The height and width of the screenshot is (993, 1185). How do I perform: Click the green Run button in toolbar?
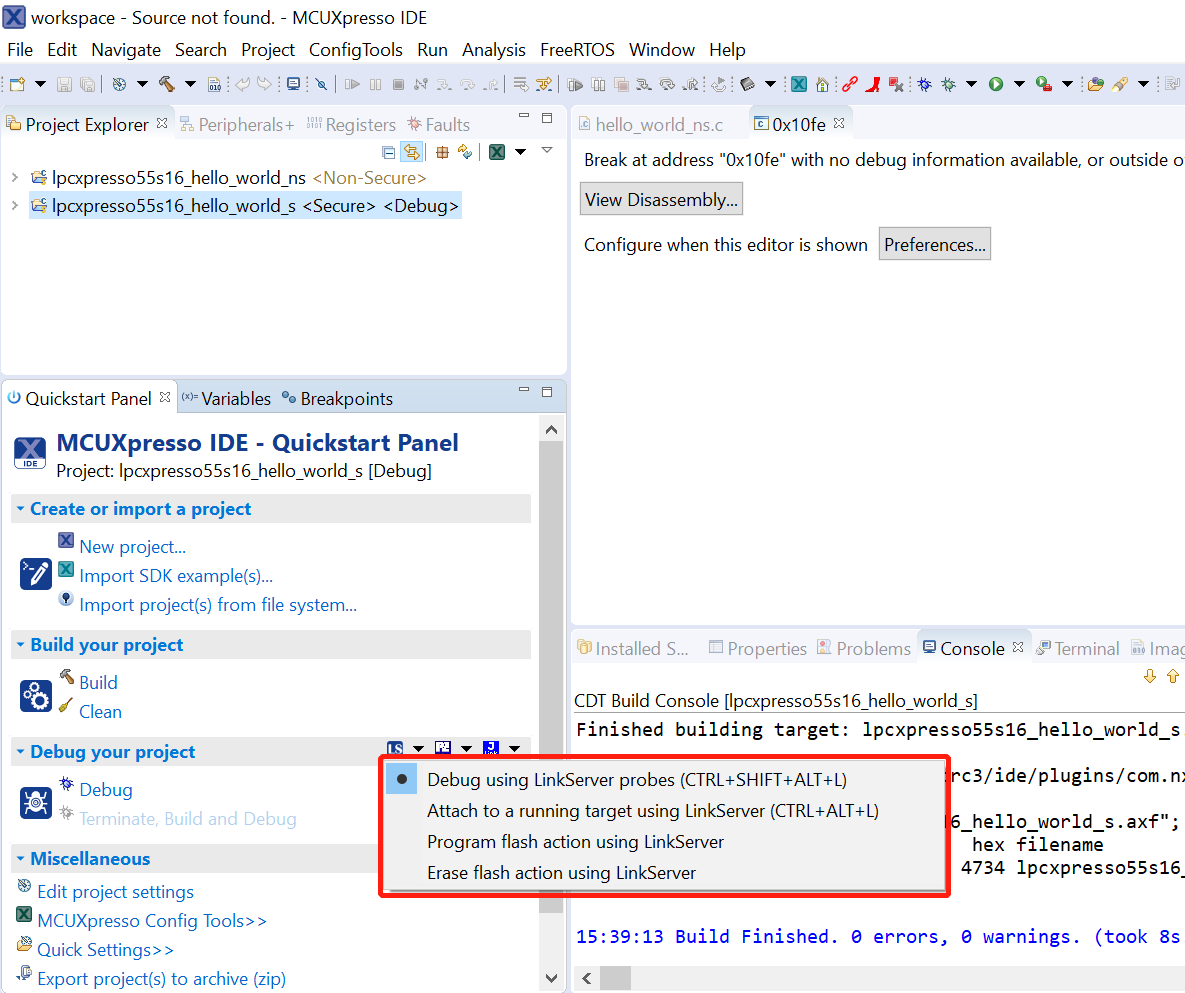point(996,85)
